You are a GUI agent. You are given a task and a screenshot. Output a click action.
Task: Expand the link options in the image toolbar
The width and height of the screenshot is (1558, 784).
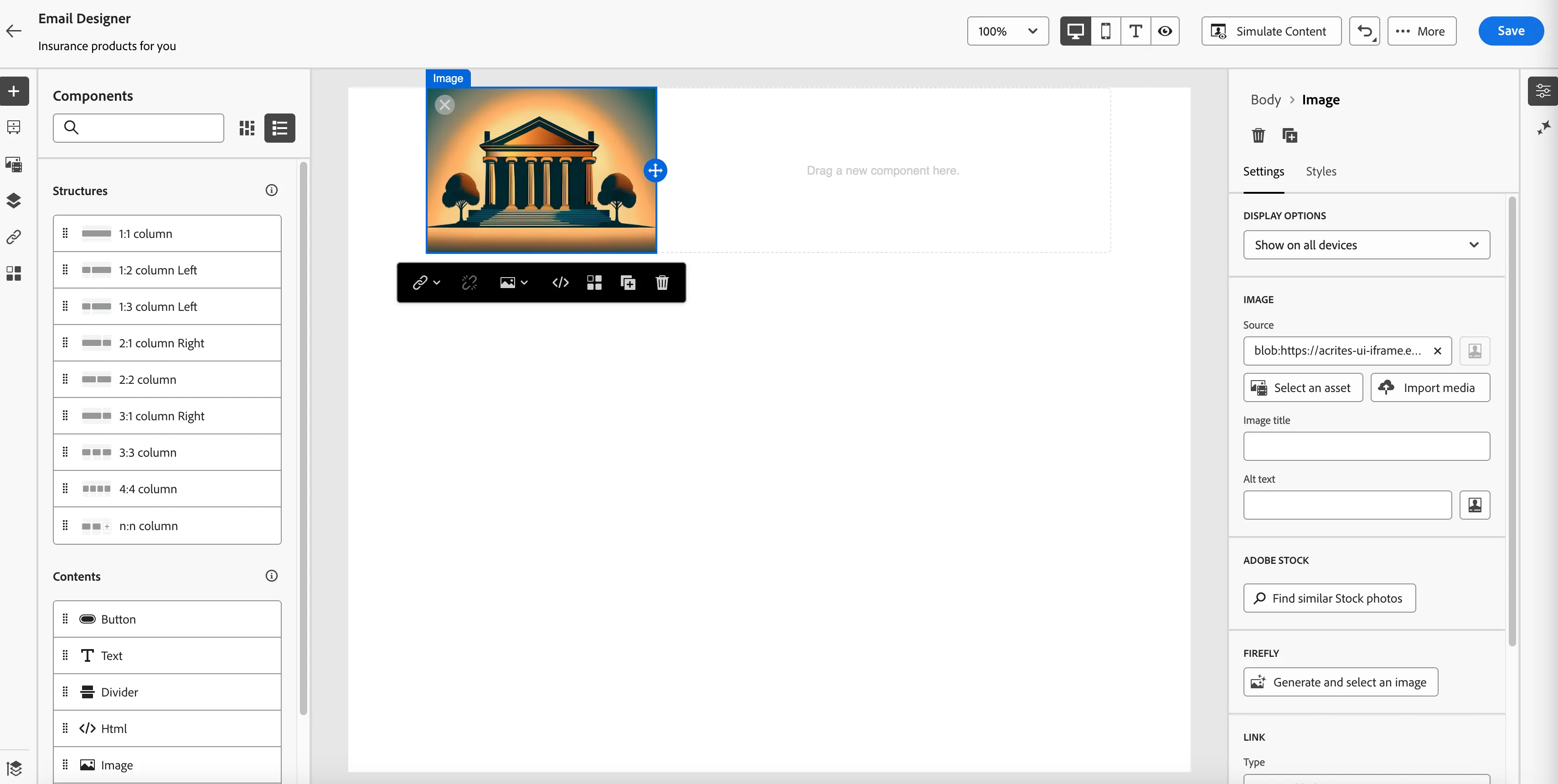click(426, 283)
